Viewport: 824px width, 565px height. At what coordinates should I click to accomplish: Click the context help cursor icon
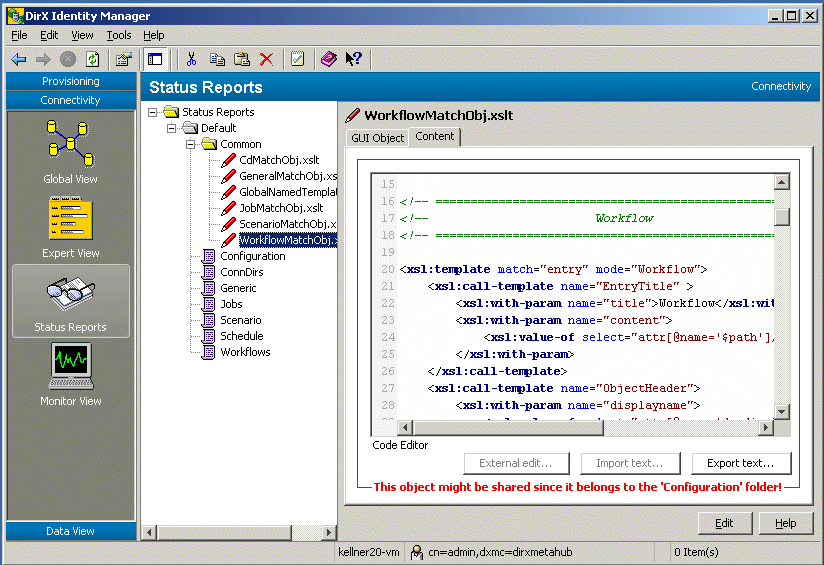click(353, 60)
